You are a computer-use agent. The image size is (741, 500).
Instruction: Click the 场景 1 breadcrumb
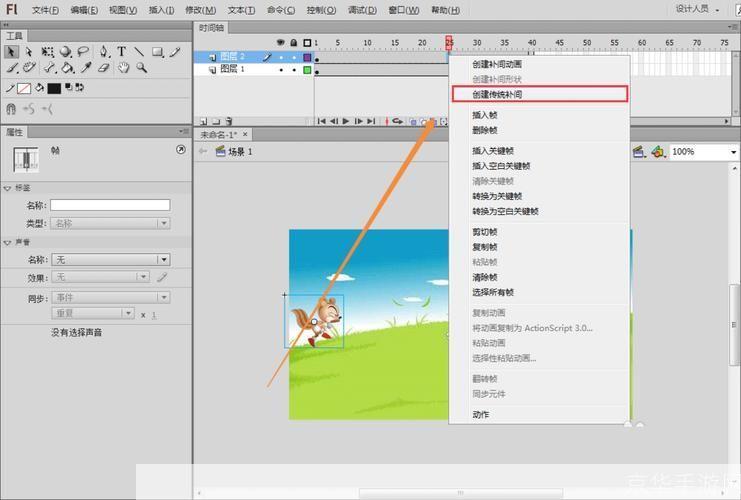click(234, 152)
